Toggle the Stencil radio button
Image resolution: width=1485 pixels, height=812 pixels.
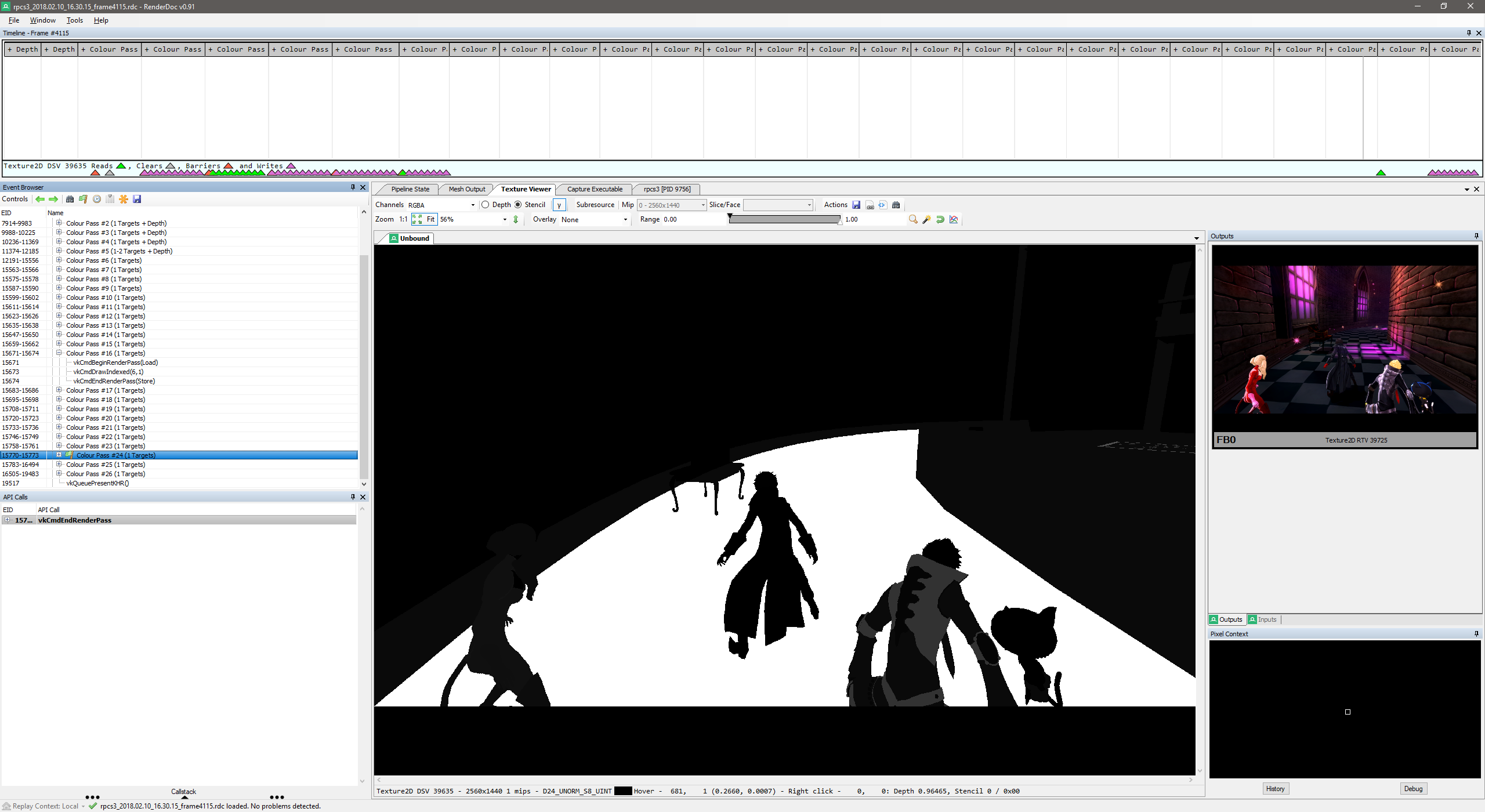click(x=518, y=204)
